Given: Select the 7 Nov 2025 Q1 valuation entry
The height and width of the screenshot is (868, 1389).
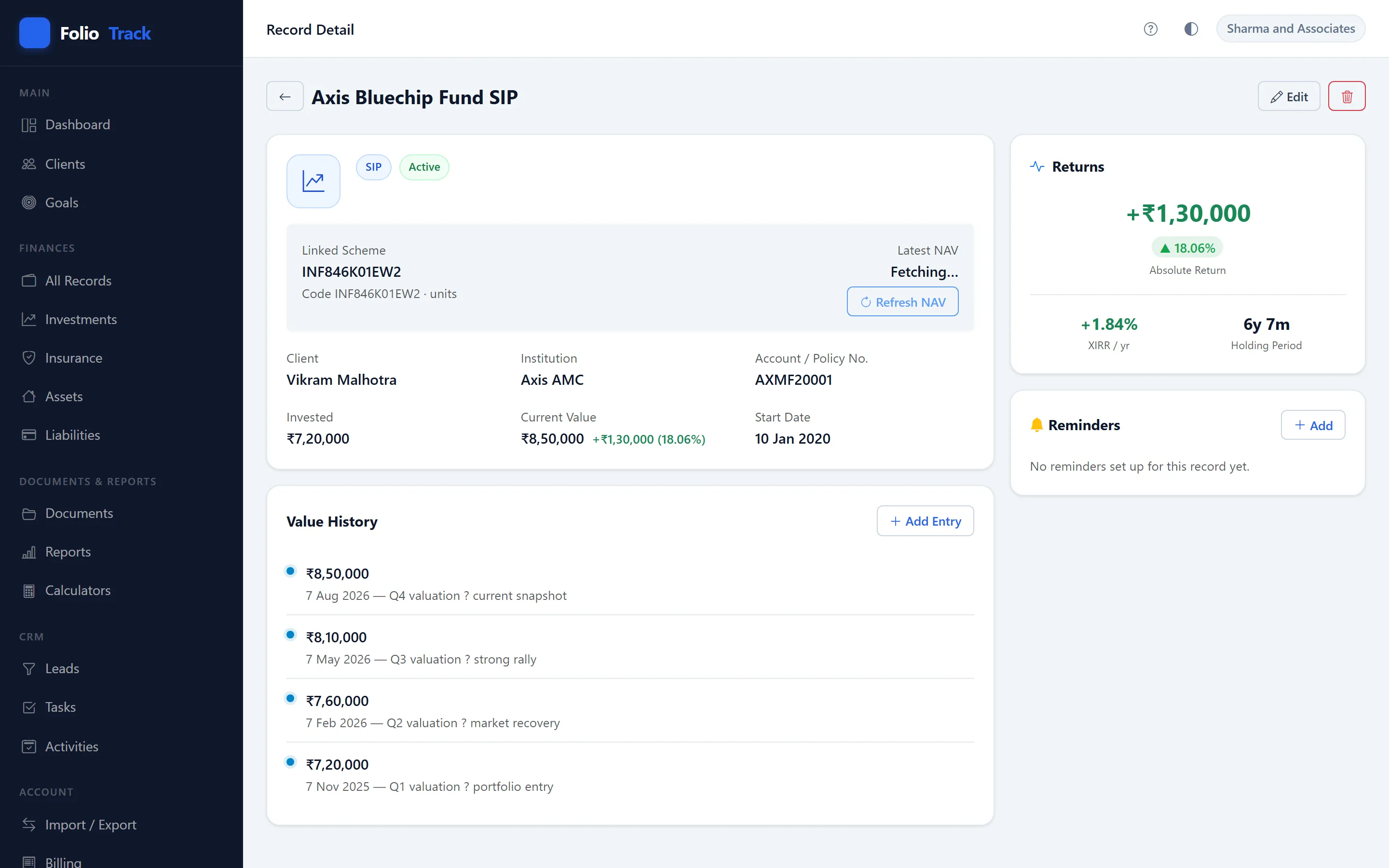Looking at the screenshot, I should tap(630, 774).
